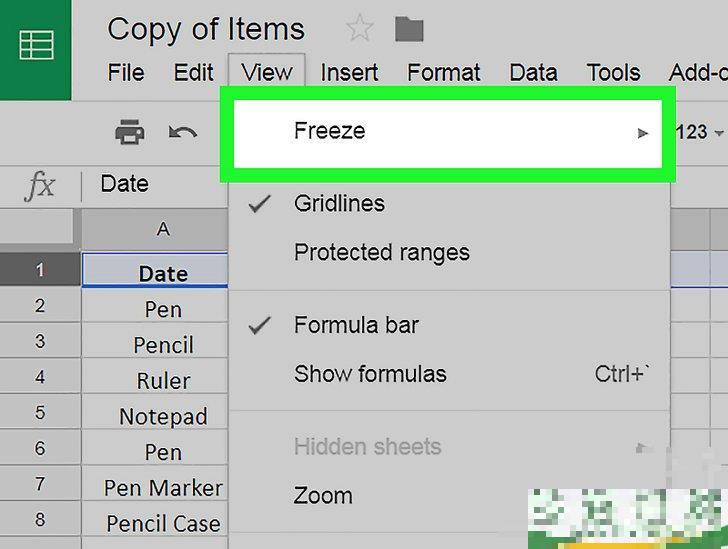Select Protected ranges menu entry
The height and width of the screenshot is (549, 728).
coord(381,253)
